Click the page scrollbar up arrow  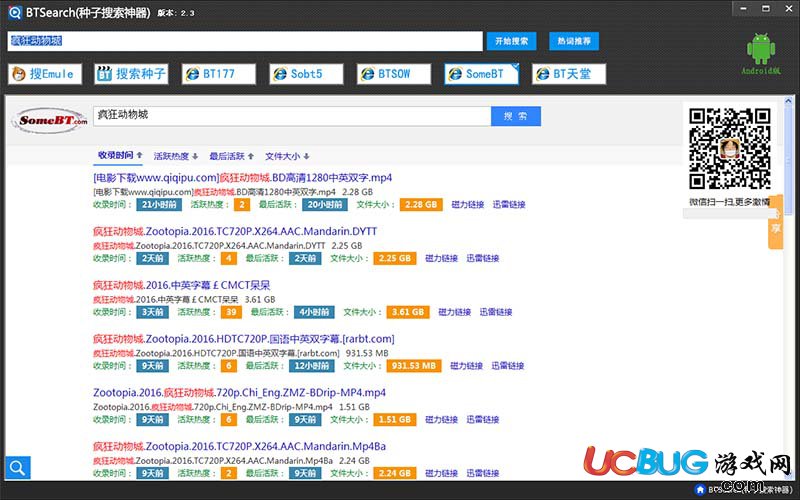[x=788, y=102]
